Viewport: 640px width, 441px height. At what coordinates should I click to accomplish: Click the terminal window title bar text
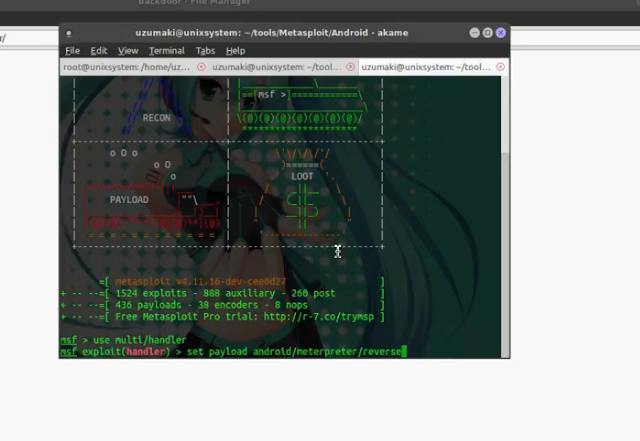click(x=271, y=33)
